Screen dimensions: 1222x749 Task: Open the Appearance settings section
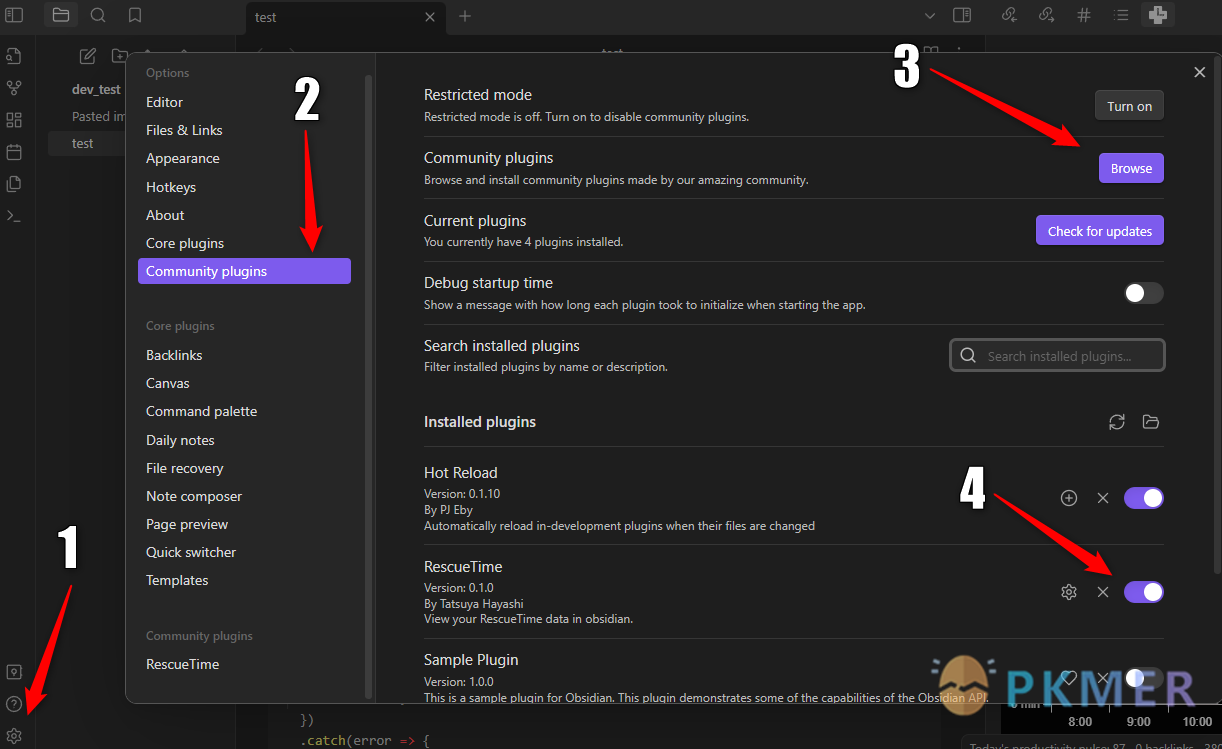coord(183,158)
